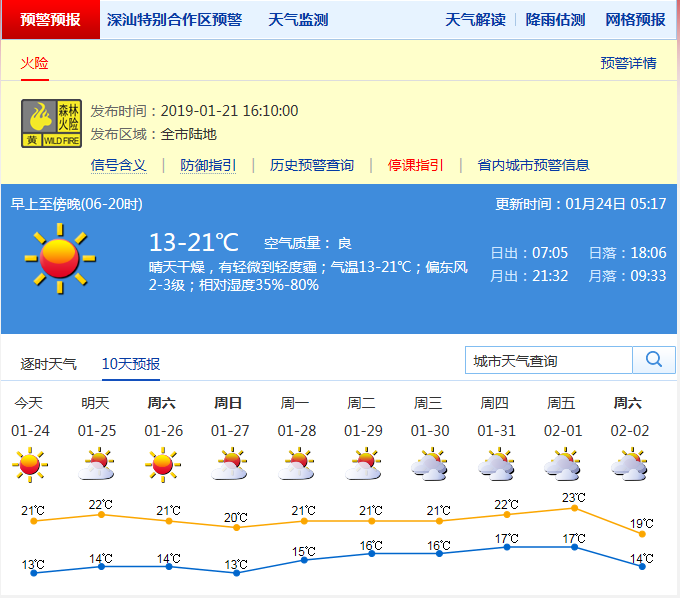Open 深汕特别合作区预警 tab
Viewport: 680px width, 598px height.
[x=174, y=20]
